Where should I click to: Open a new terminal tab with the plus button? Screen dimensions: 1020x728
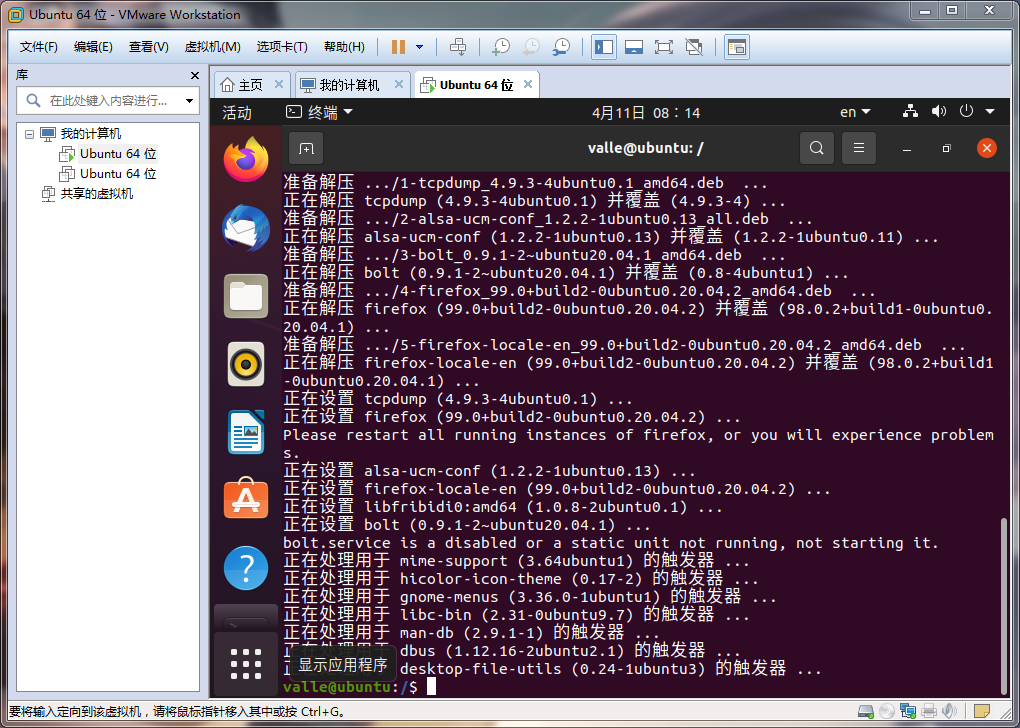[x=306, y=148]
